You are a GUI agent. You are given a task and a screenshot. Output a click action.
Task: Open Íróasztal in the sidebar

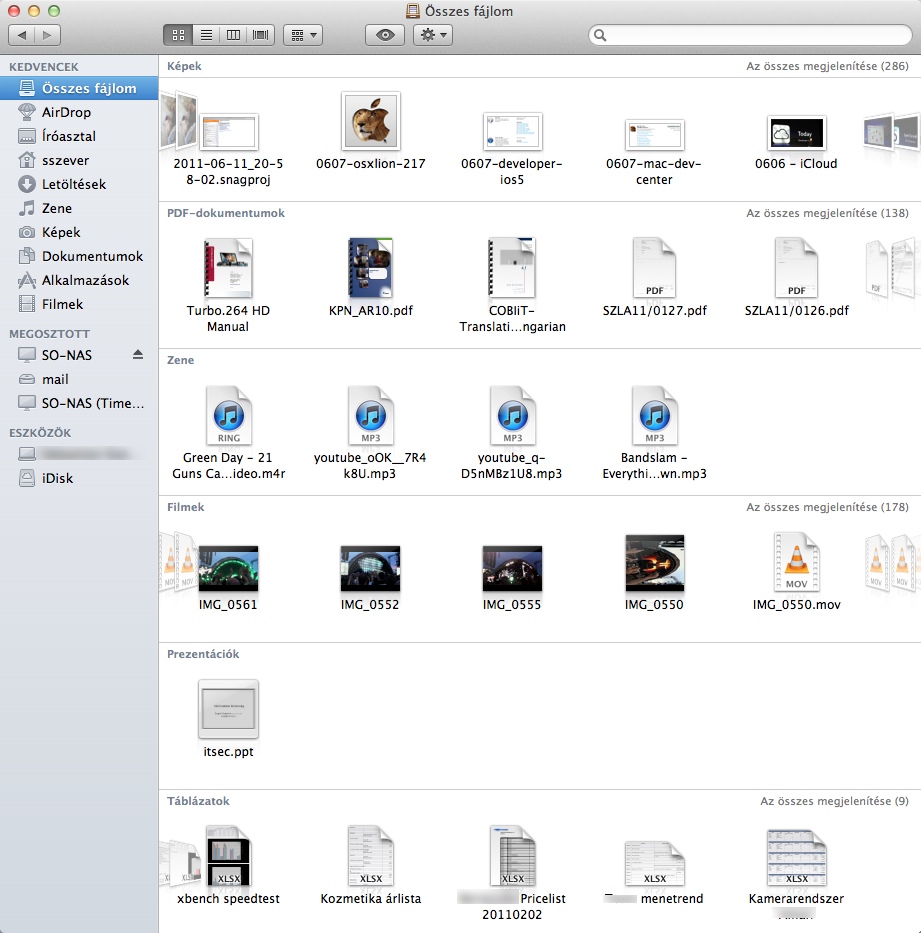point(79,136)
